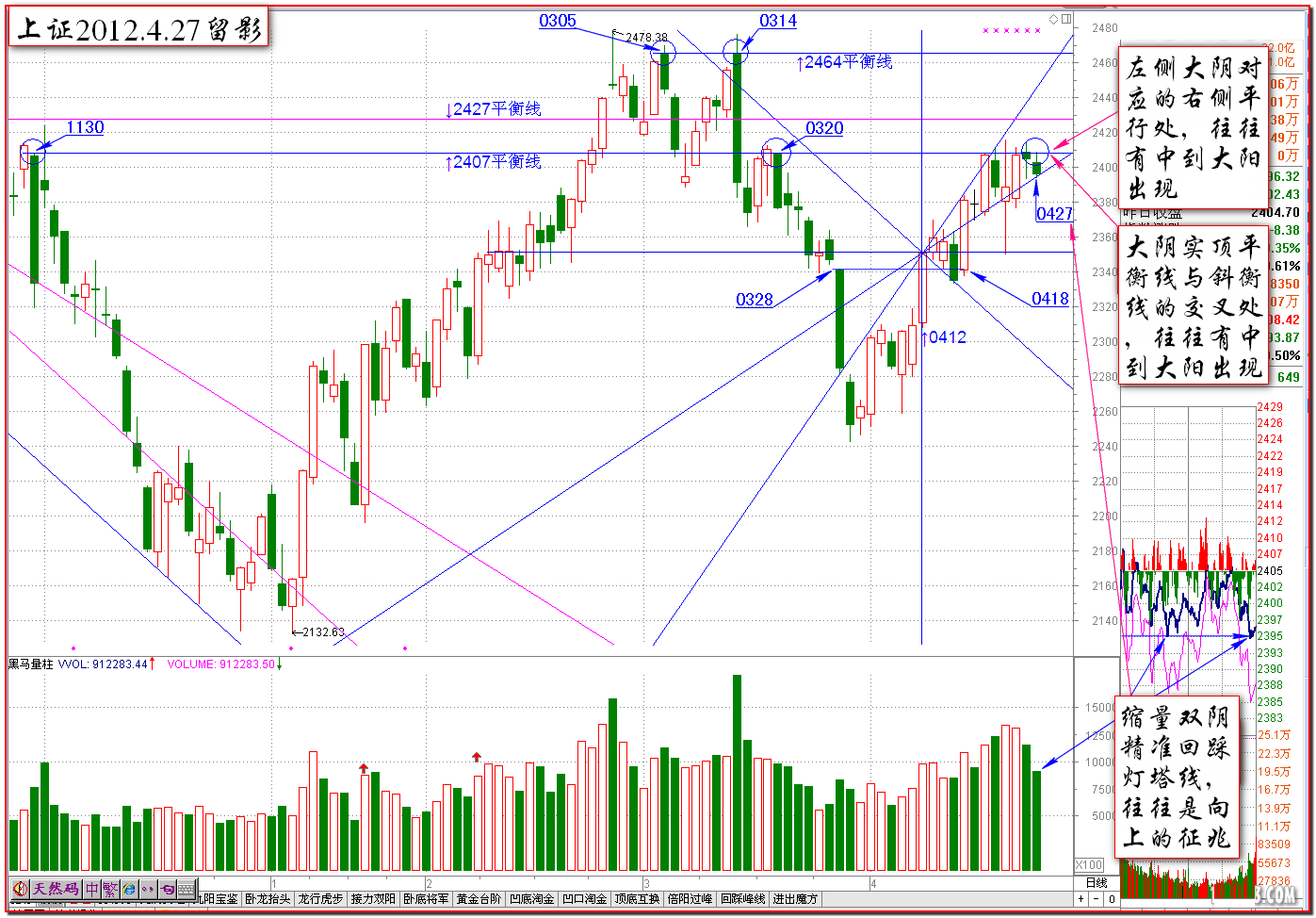Open the 凹口淘金 indicator tab
1316x918 pixels.
coord(584,899)
